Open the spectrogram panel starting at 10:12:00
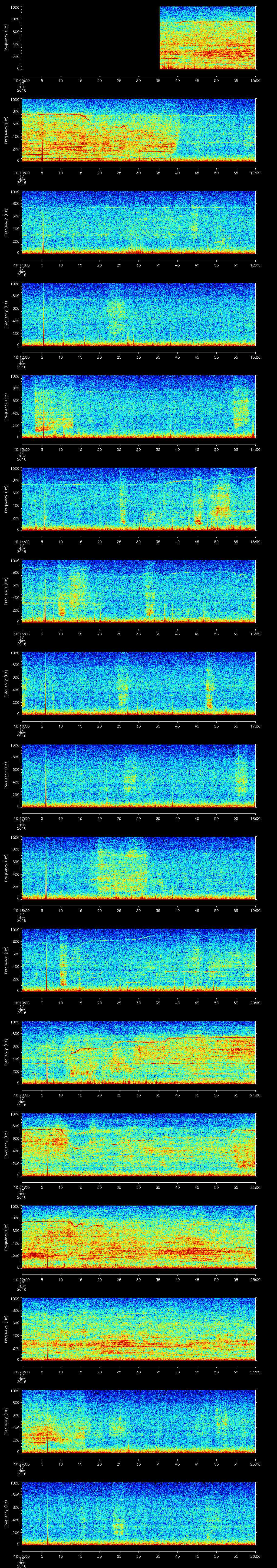 138,315
